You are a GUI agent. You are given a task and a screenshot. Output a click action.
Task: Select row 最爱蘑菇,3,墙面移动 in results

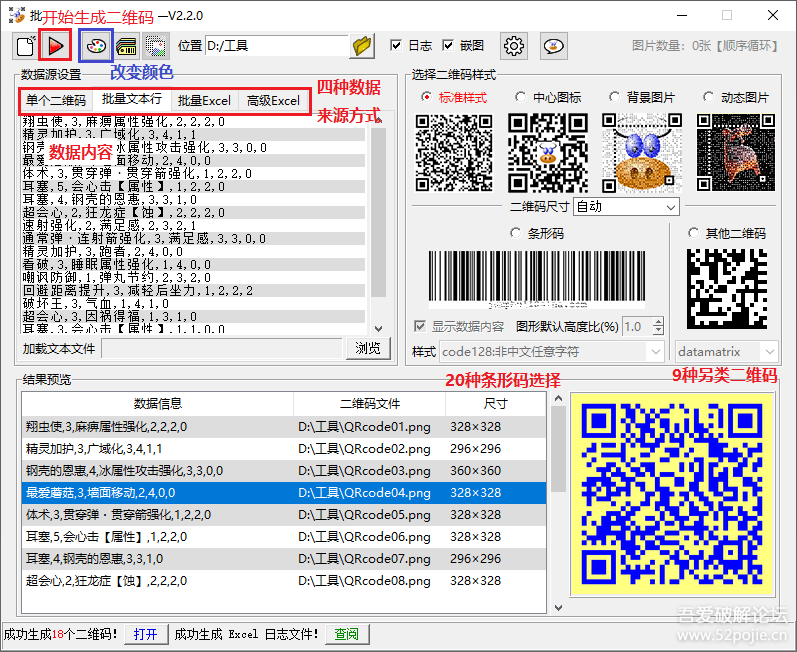[x=284, y=492]
